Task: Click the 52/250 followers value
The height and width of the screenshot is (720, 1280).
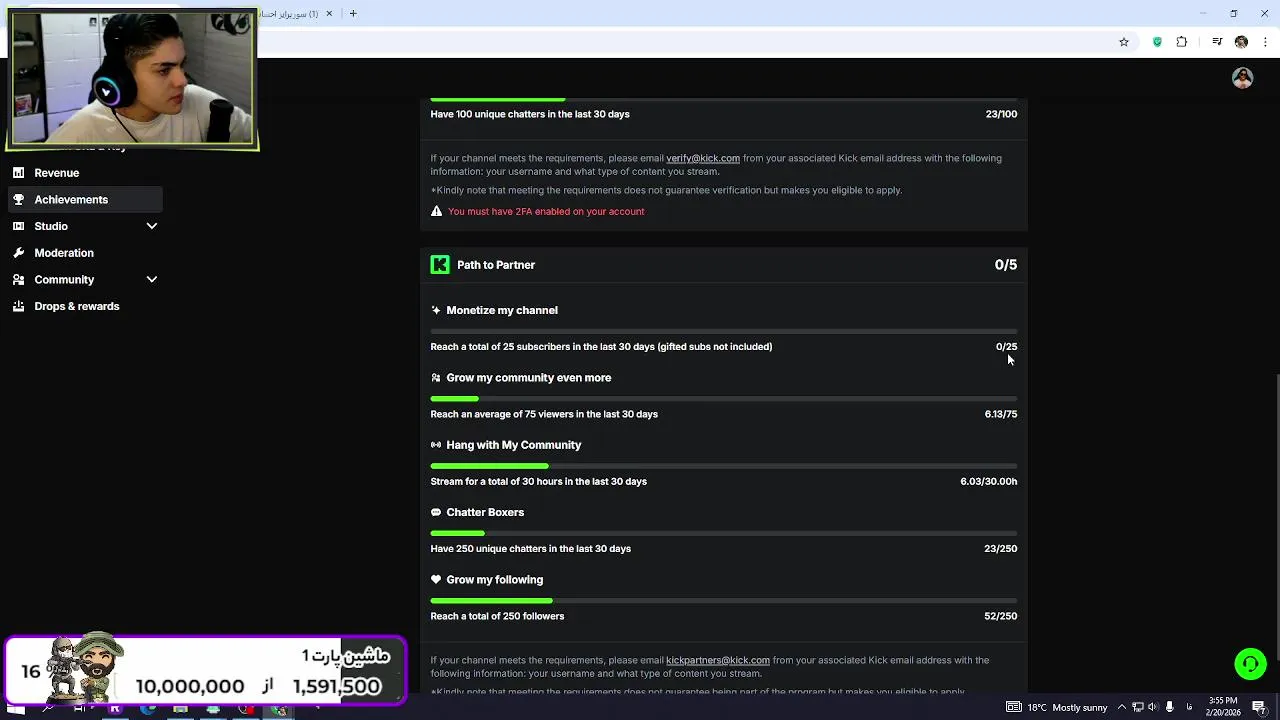Action: (1001, 616)
